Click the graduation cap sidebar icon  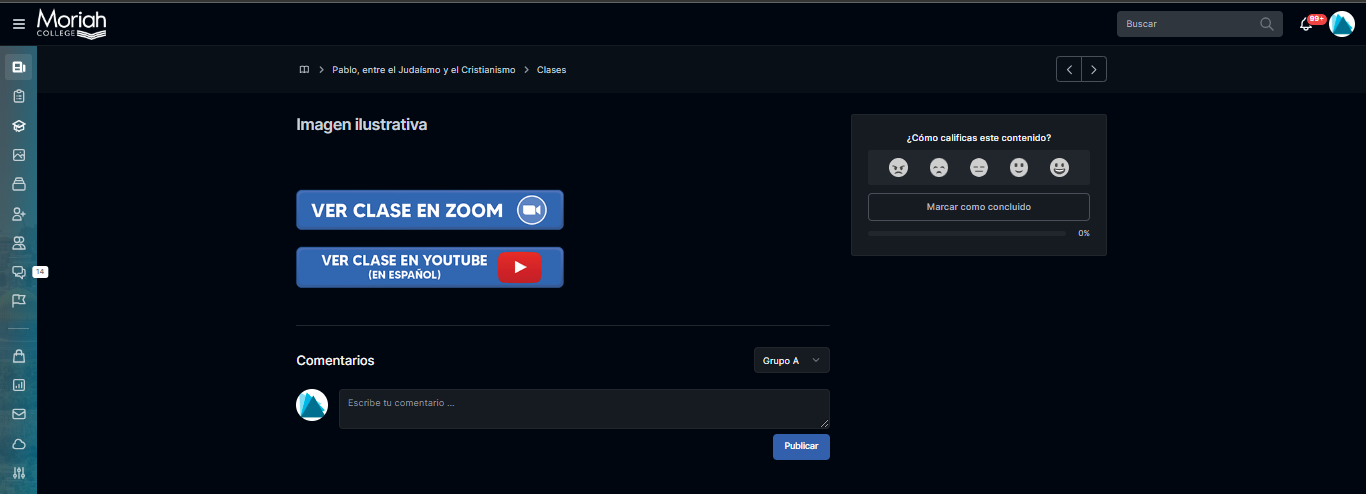coord(18,126)
